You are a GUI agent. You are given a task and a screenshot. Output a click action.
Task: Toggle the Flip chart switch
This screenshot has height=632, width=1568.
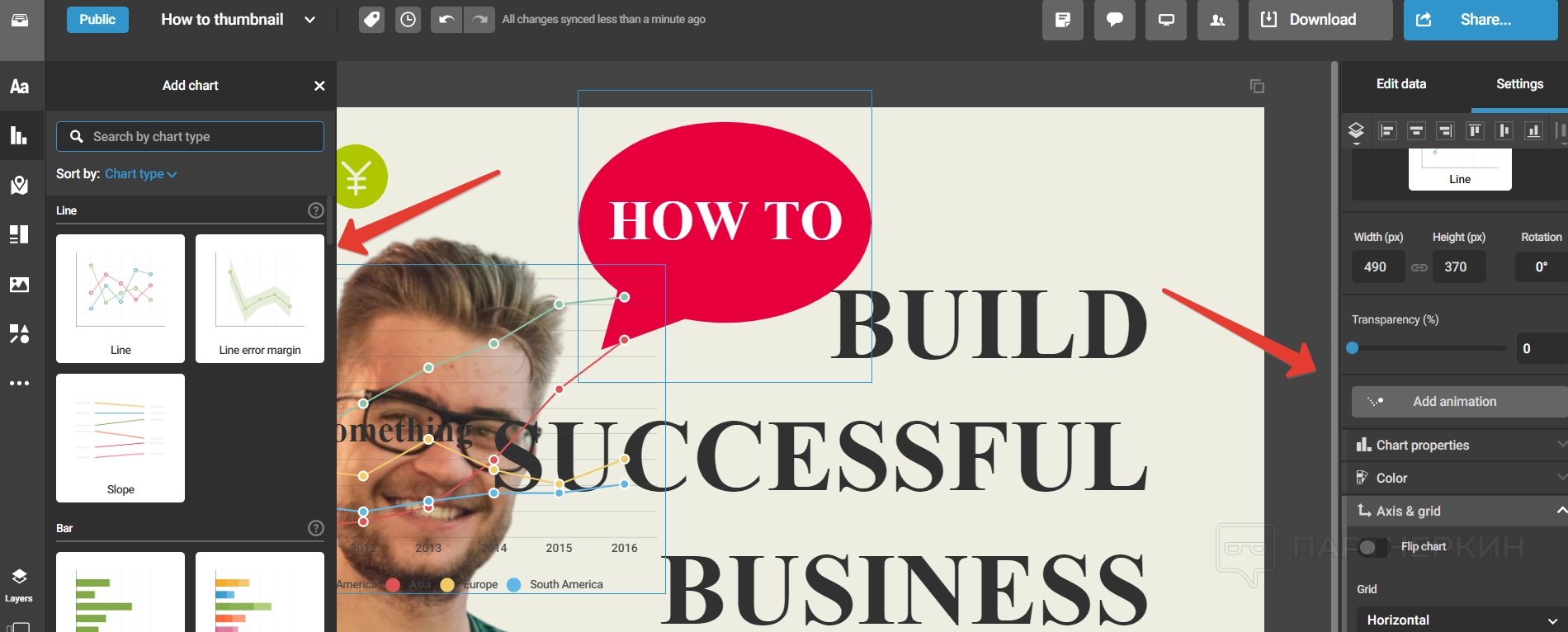click(1372, 547)
